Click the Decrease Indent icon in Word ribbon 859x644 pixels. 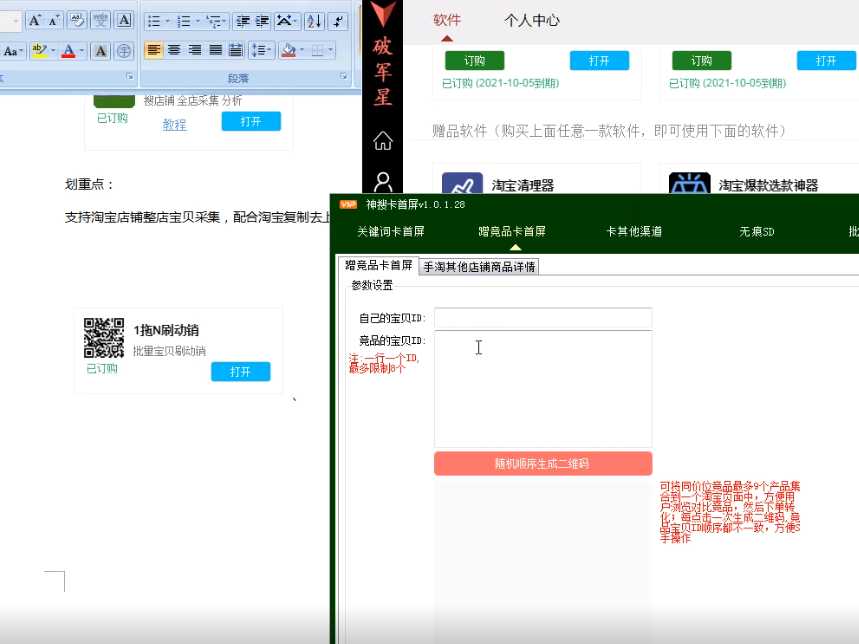tap(243, 21)
